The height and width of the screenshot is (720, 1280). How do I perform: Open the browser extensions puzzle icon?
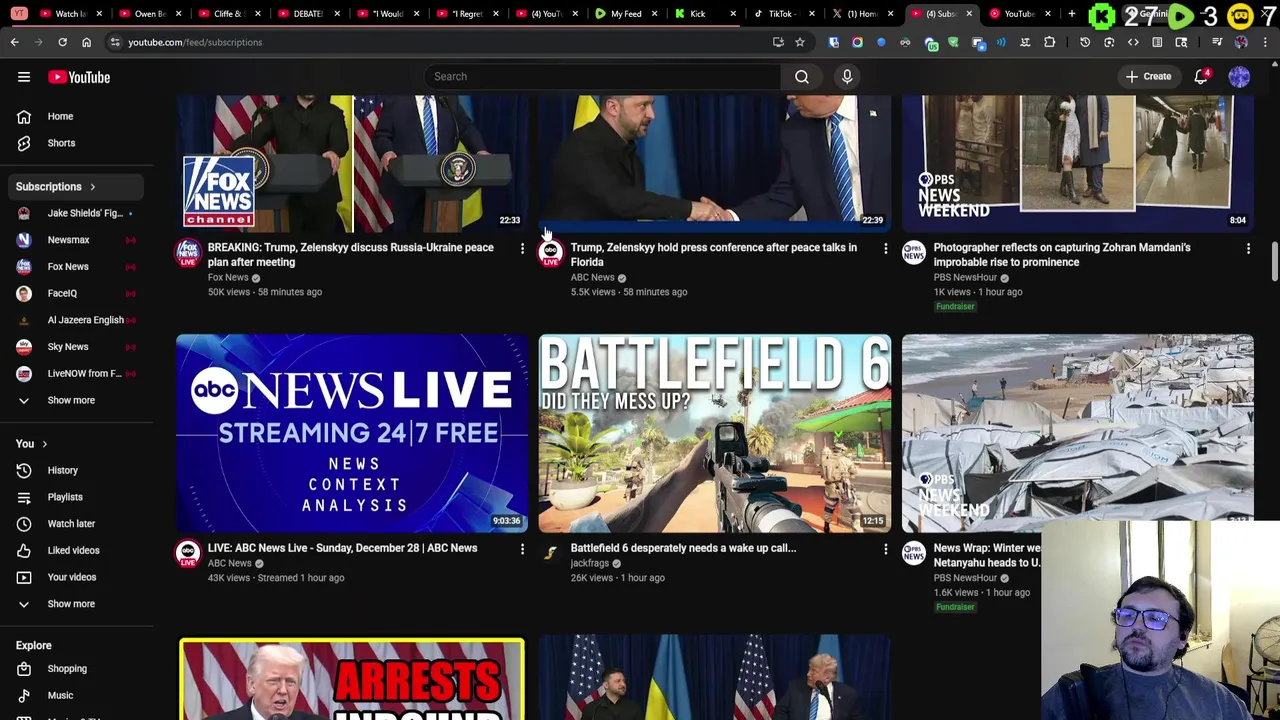1049,42
